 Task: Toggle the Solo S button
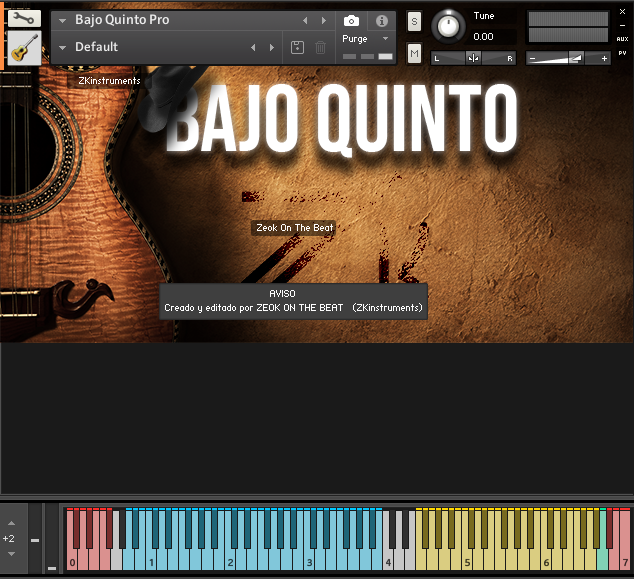(x=414, y=21)
